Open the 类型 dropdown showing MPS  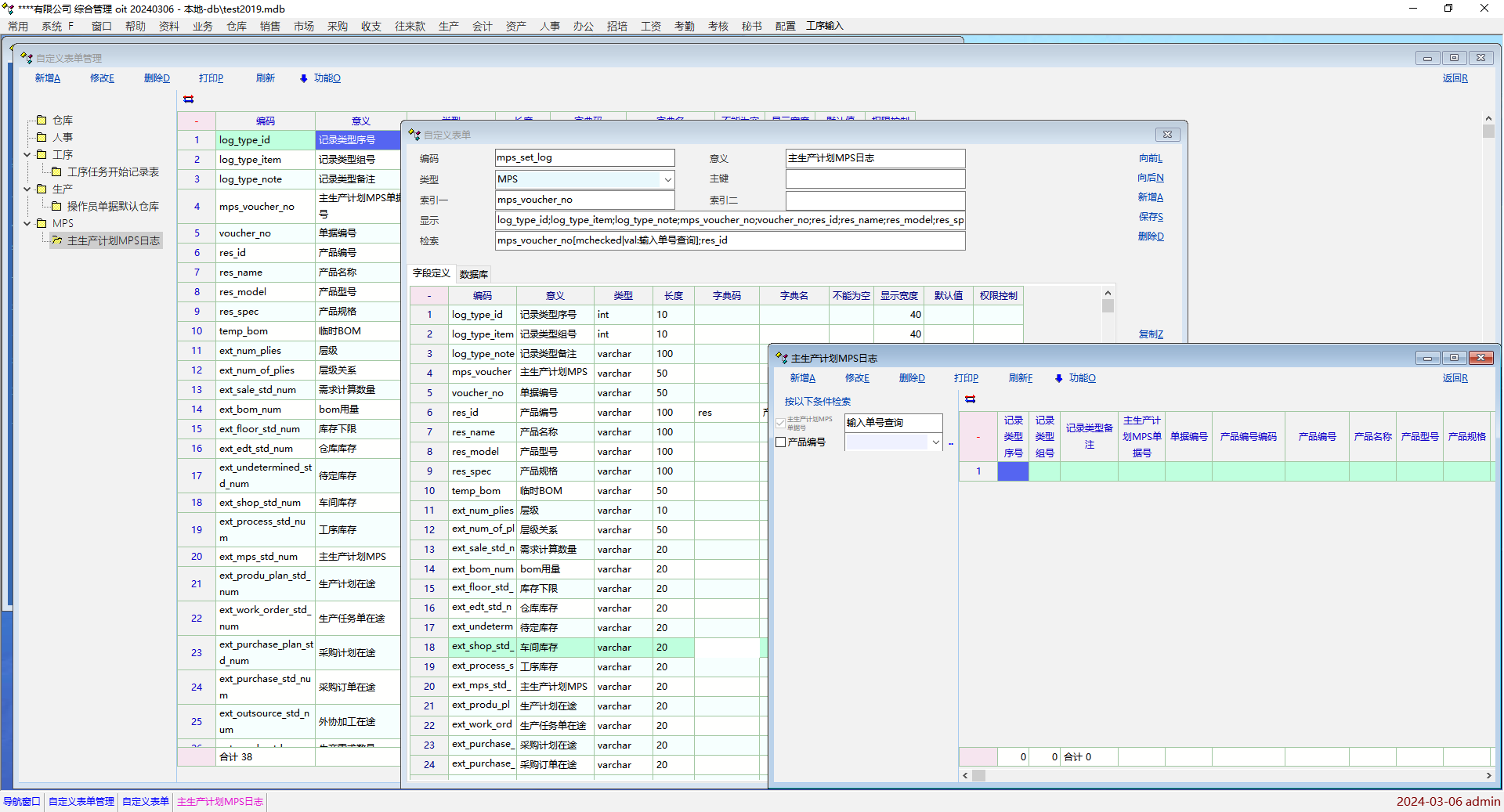[x=667, y=179]
